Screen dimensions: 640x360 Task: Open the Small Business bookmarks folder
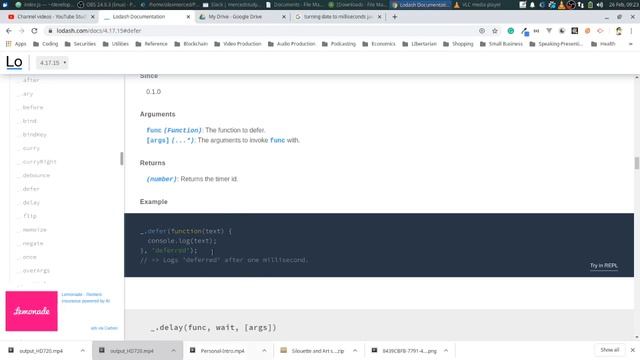(501, 44)
